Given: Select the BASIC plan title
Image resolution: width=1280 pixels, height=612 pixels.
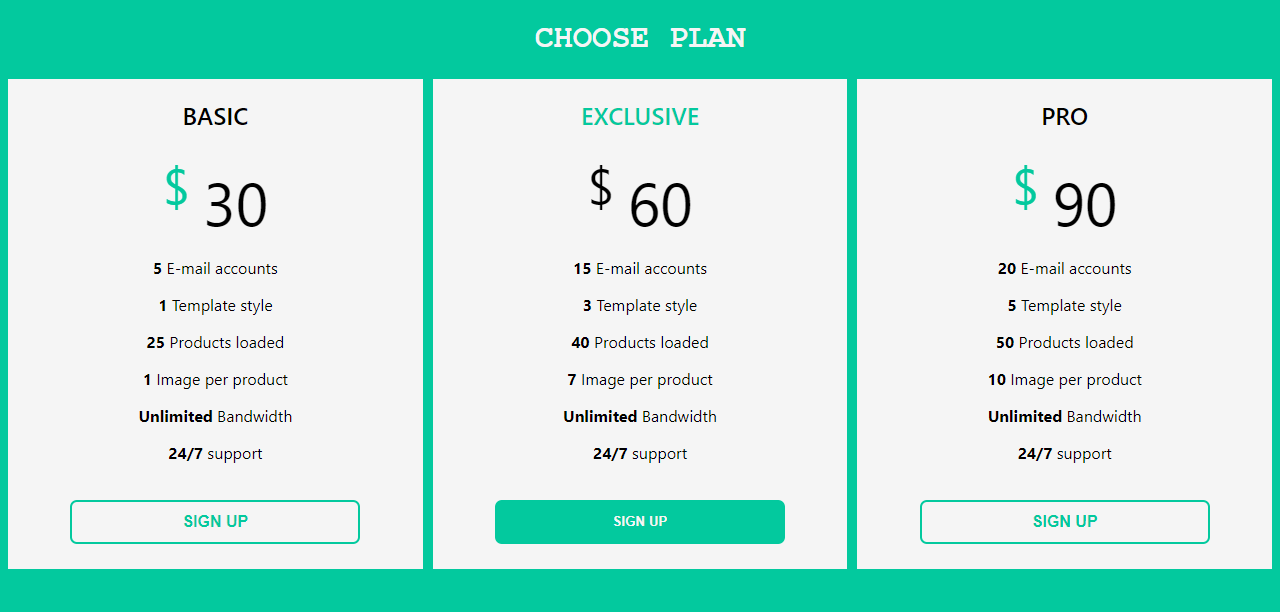Looking at the screenshot, I should [x=215, y=116].
